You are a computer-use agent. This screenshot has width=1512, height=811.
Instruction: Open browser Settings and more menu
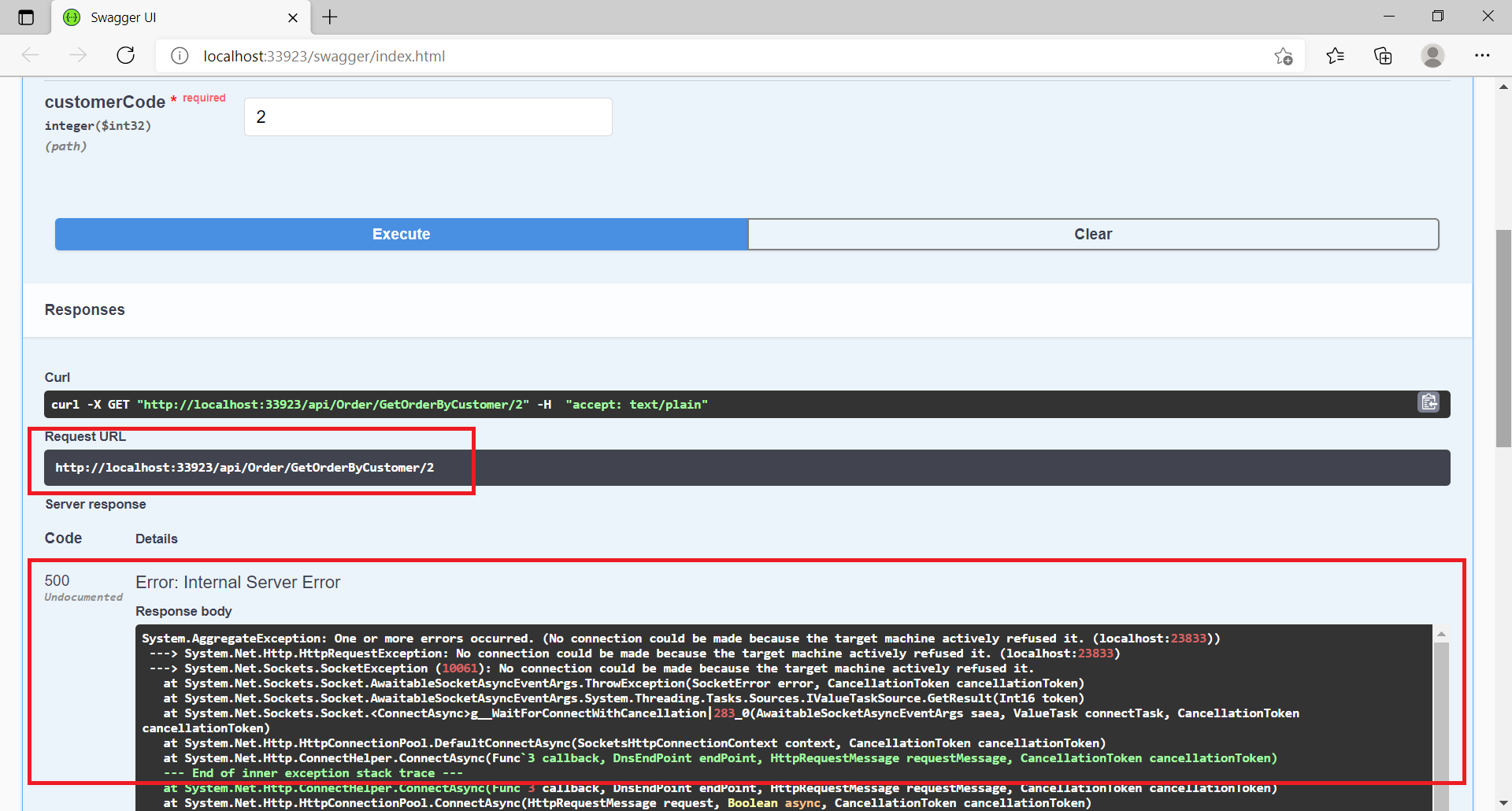[1484, 55]
